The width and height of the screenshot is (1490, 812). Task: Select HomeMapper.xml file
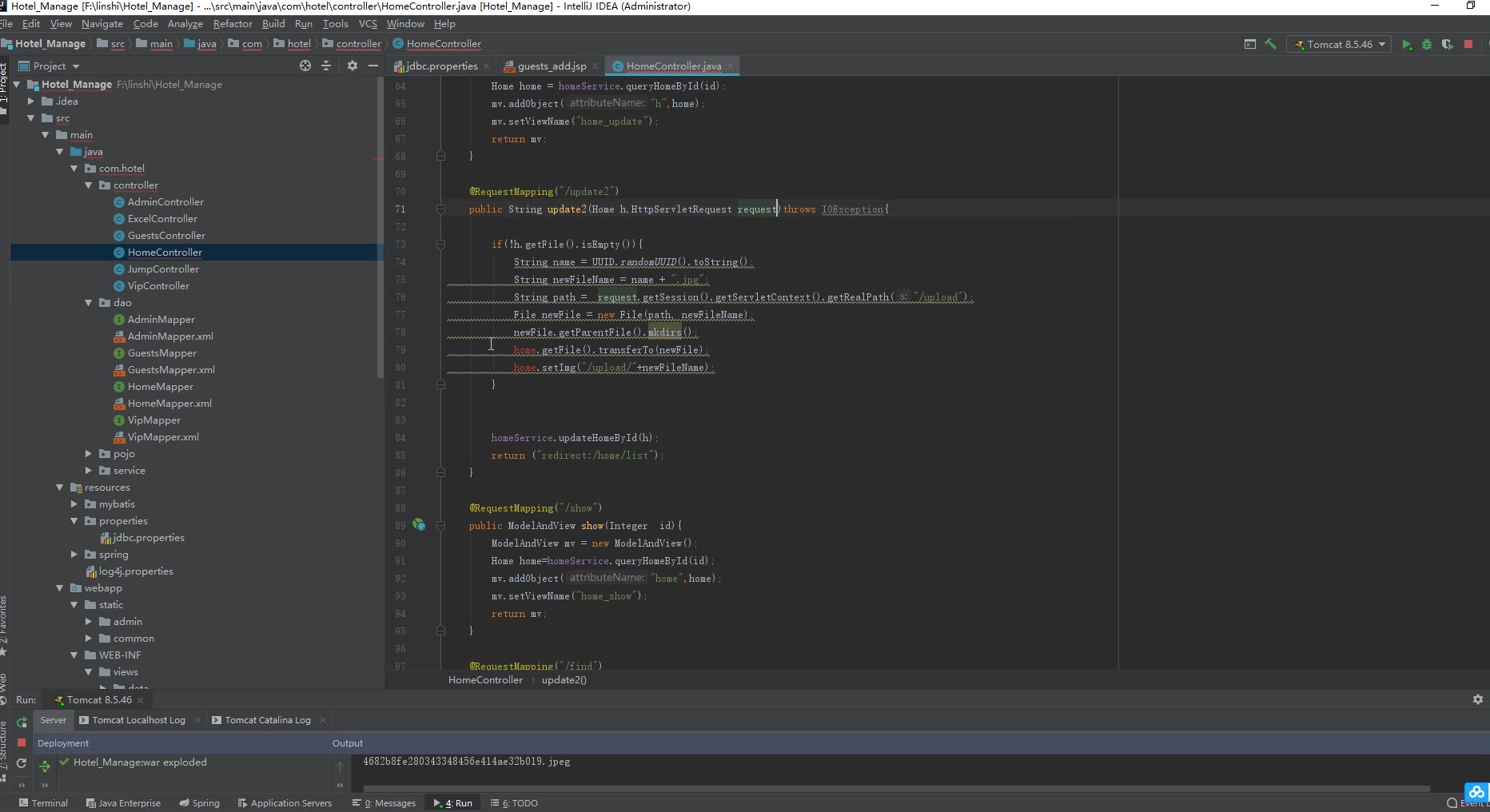(x=169, y=404)
